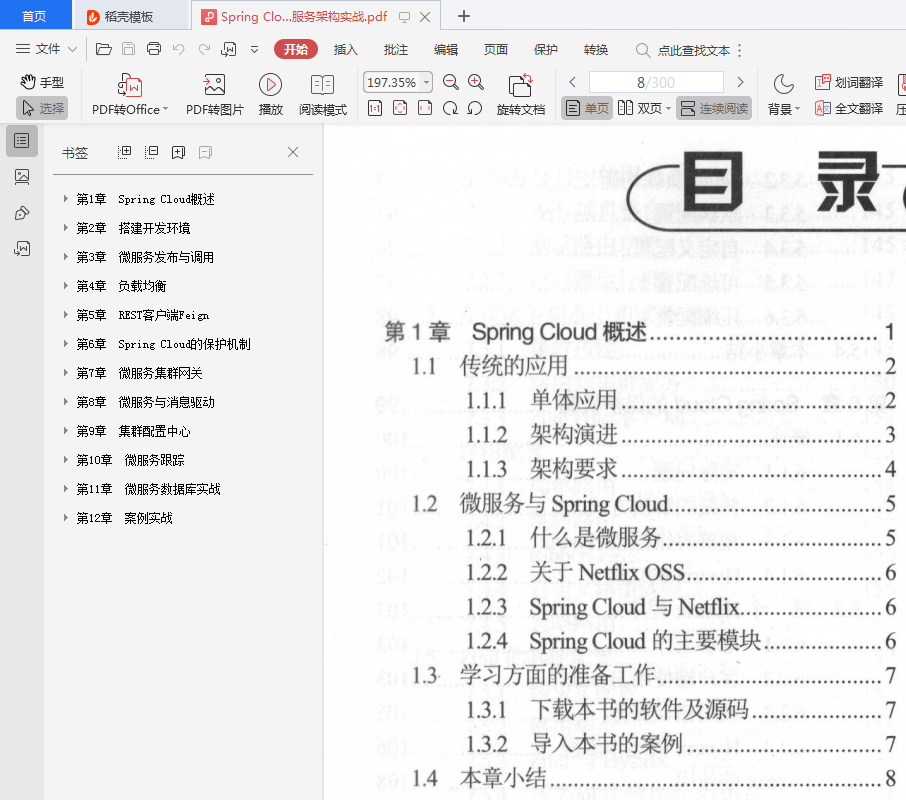906x800 pixels.
Task: Start slideshow playback (播放)
Action: (270, 94)
